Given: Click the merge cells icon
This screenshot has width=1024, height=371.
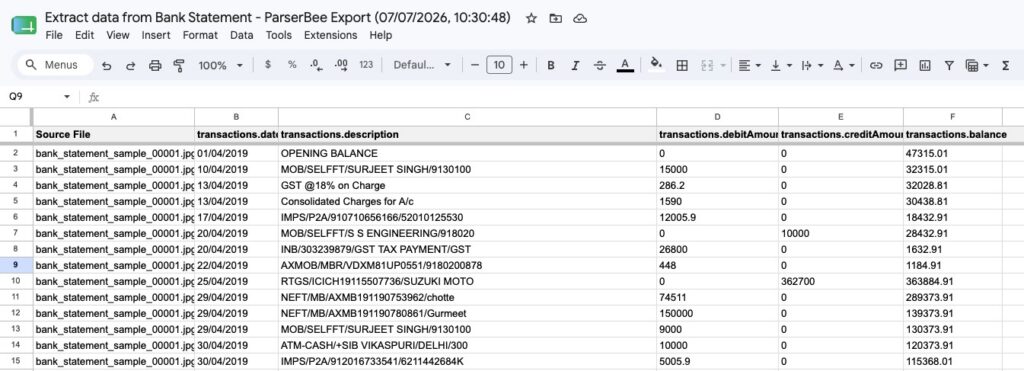Looking at the screenshot, I should (707, 65).
